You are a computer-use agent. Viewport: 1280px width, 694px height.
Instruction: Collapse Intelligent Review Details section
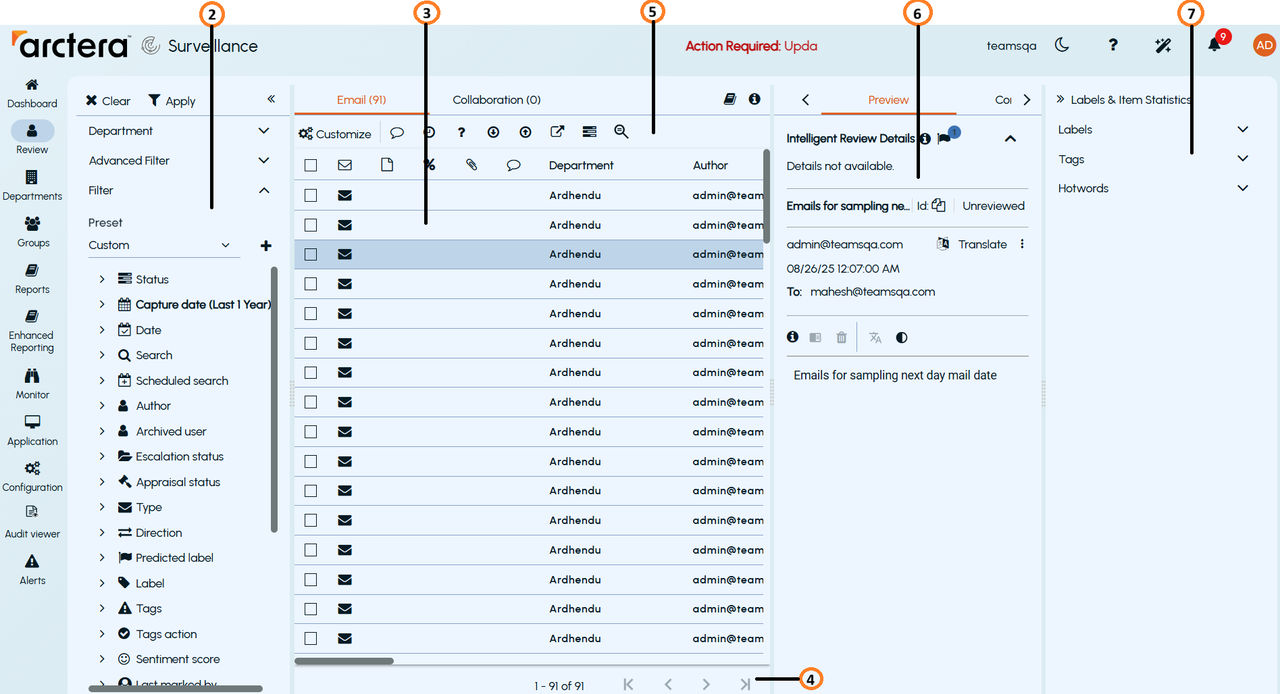point(1010,139)
